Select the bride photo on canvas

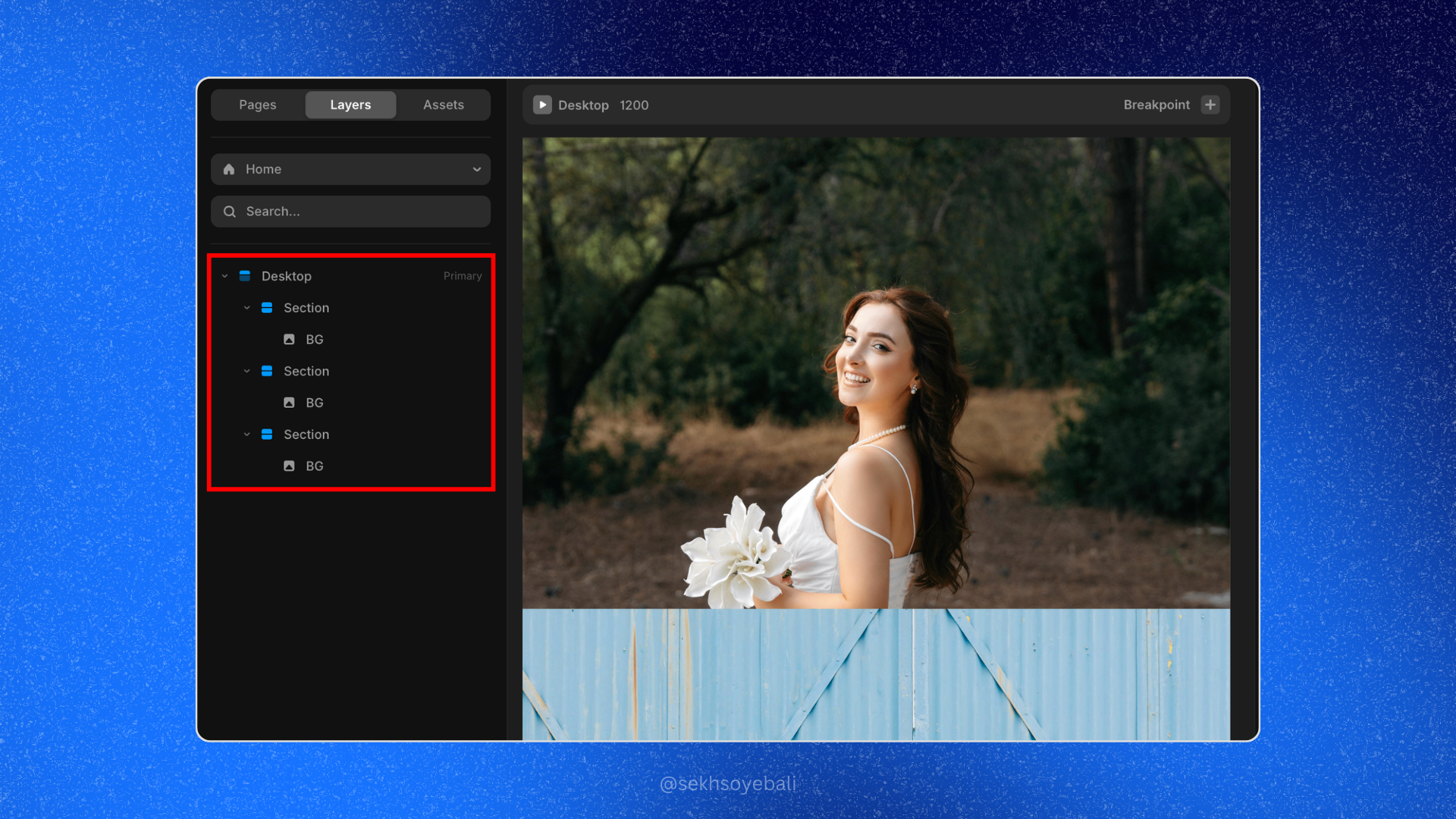(876, 372)
